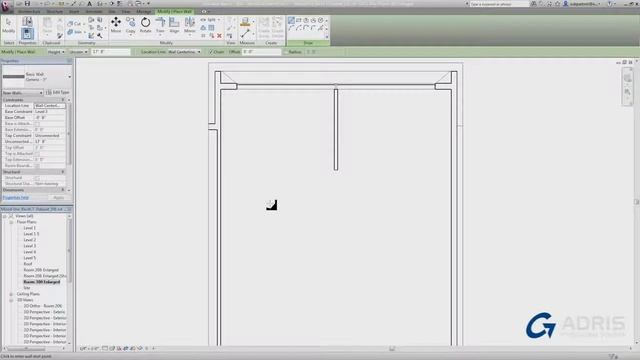Open the Revit application menu
640x360 pixels.
(x=5, y=5)
